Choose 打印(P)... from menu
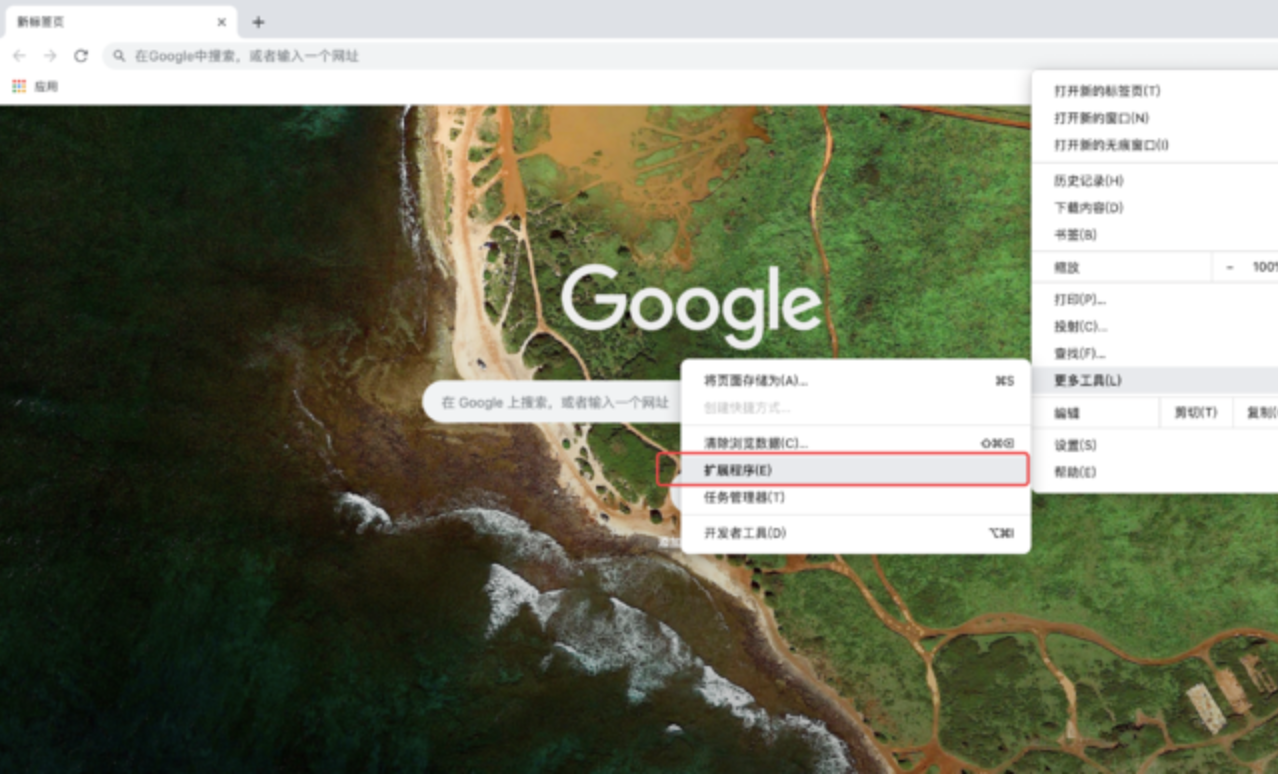 pos(1156,300)
